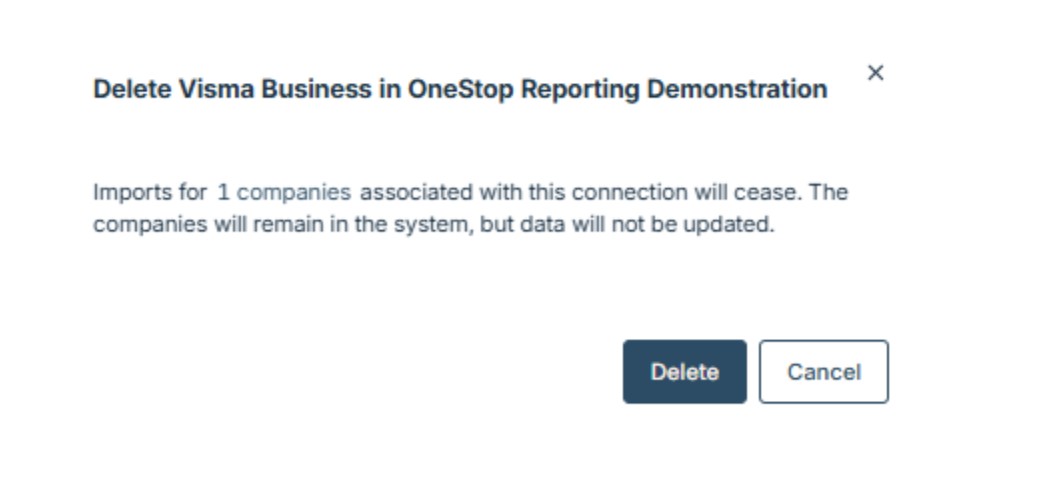
Task: Open the "1 companies" link
Action: [284, 192]
